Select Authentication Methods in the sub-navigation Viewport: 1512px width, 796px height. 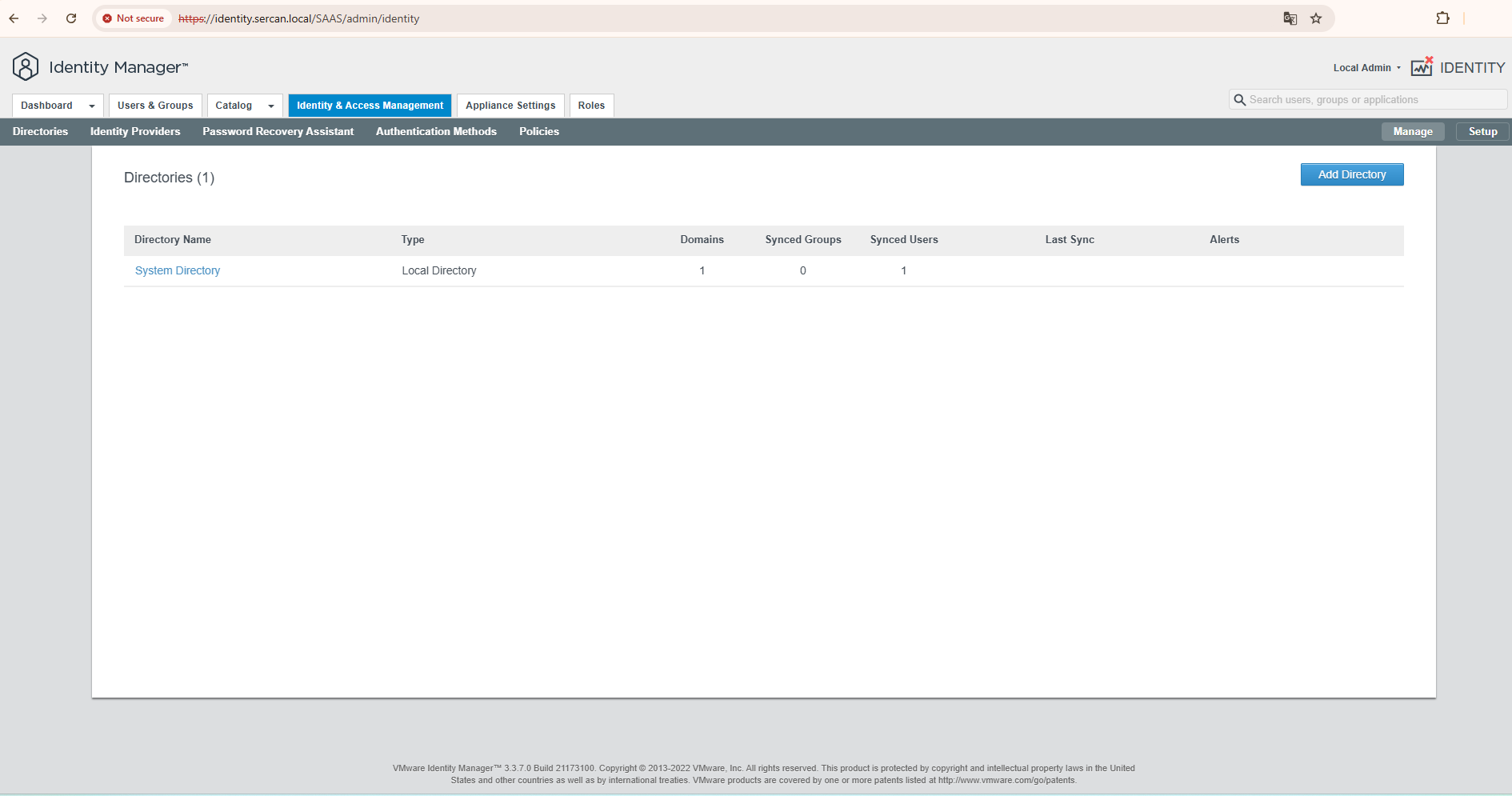(436, 132)
